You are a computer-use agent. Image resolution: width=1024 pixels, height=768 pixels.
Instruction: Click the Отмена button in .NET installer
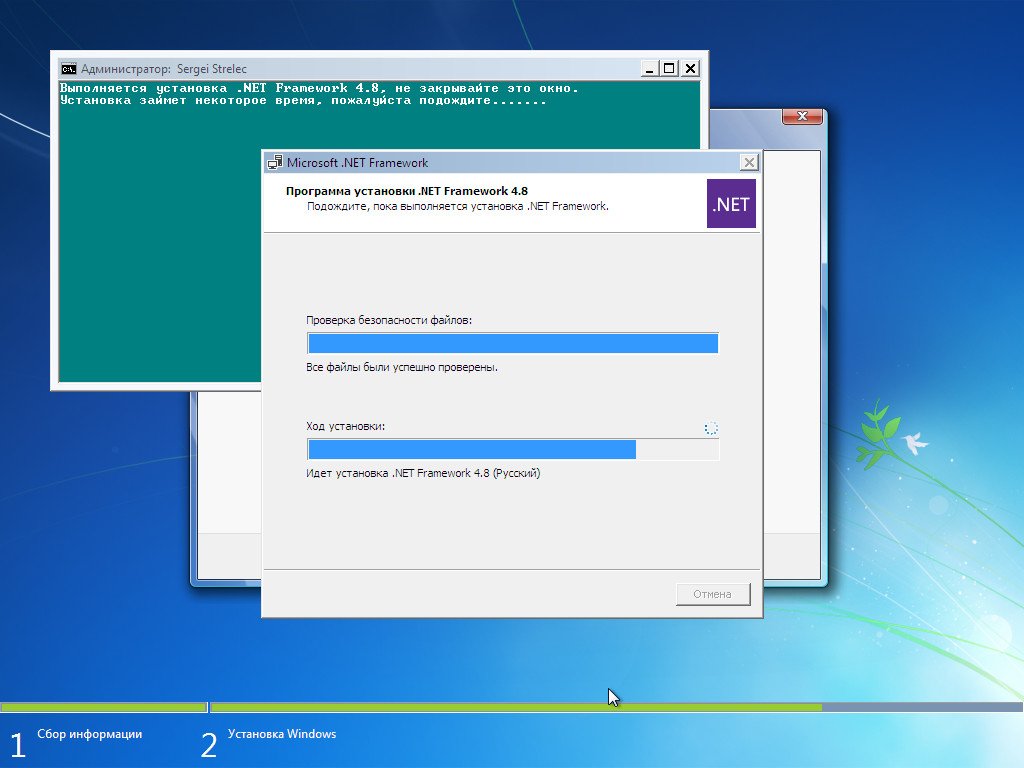click(712, 594)
